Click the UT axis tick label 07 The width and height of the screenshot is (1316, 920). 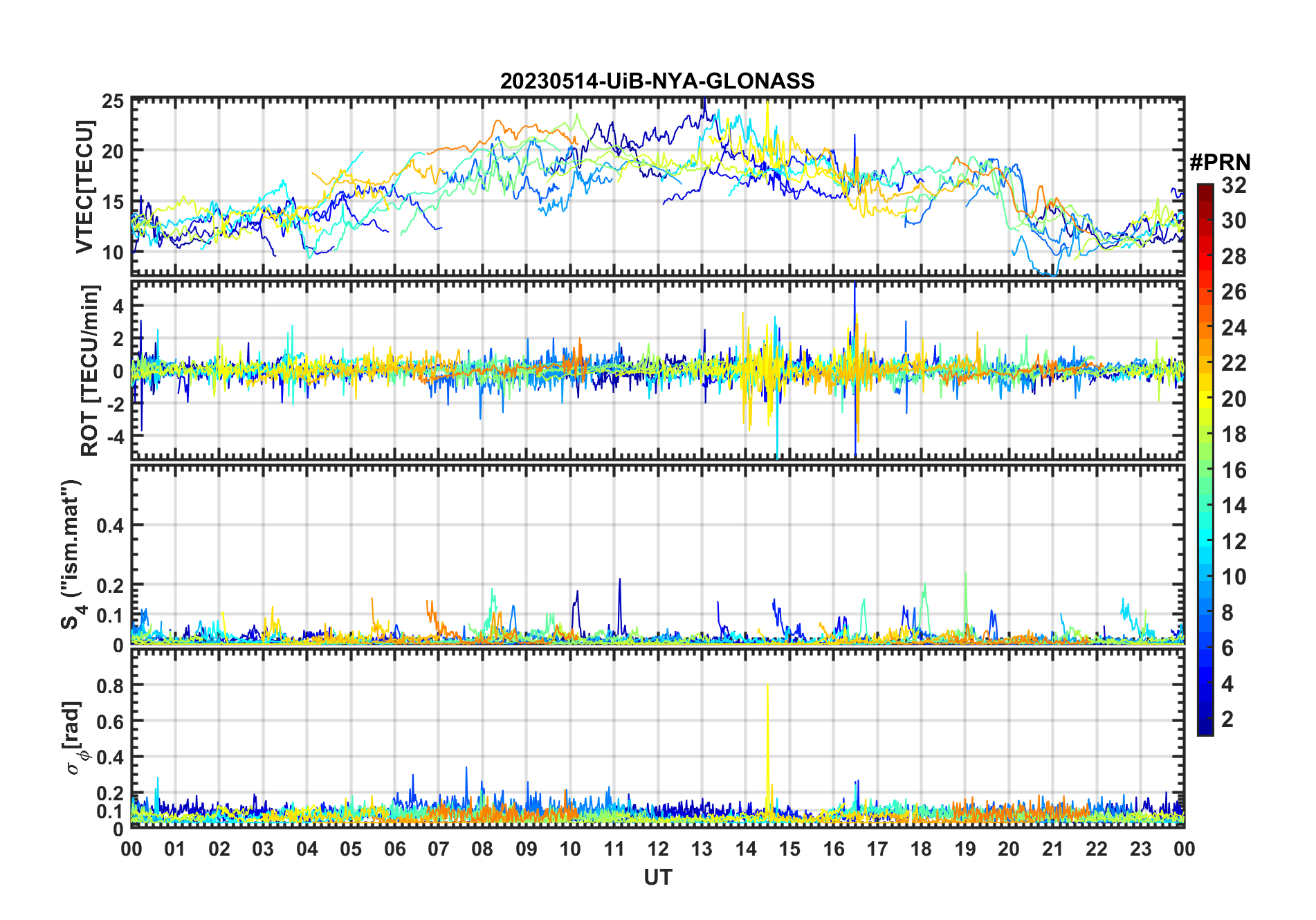(x=439, y=849)
